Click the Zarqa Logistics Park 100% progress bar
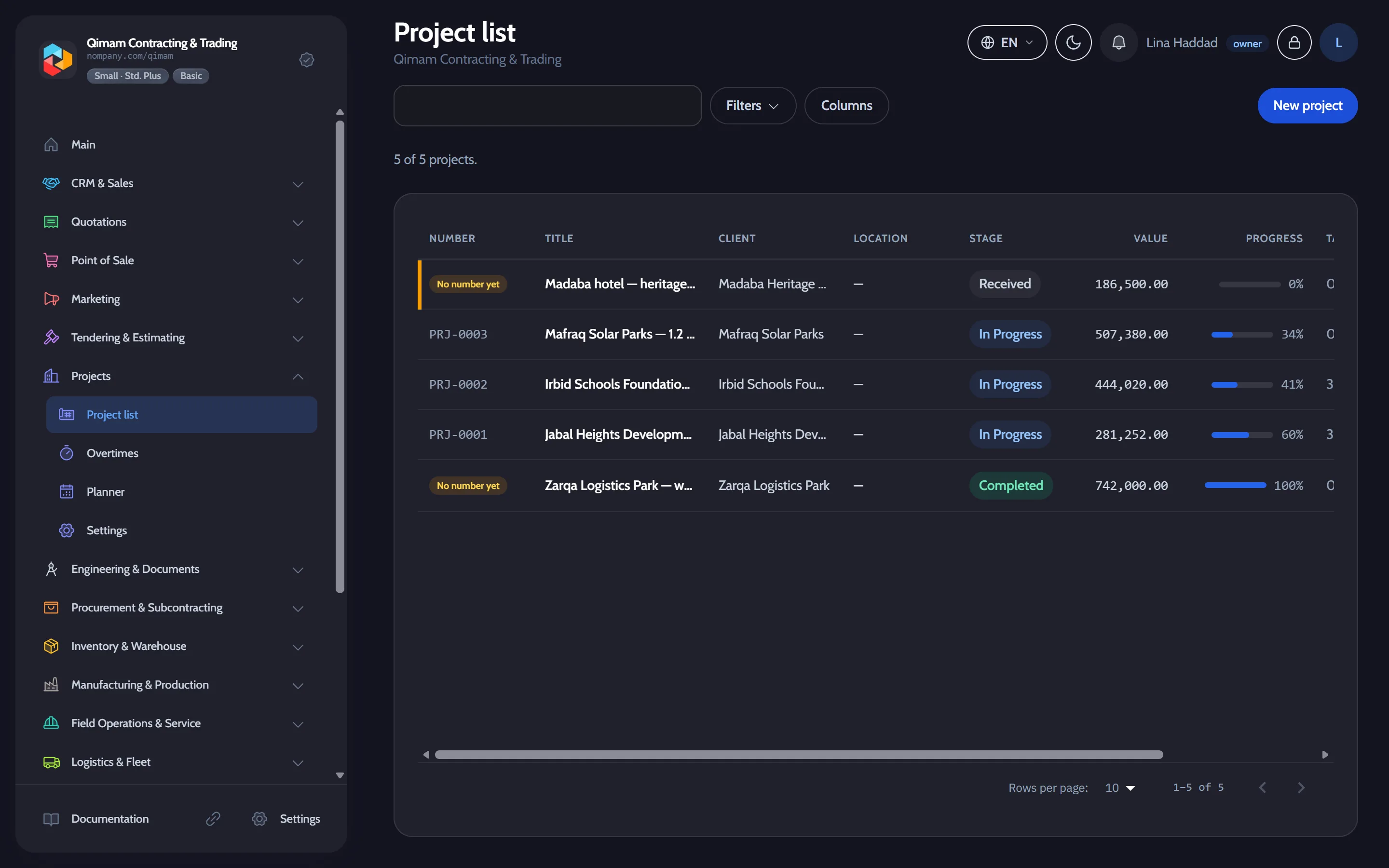Viewport: 1389px width, 868px height. coord(1235,486)
